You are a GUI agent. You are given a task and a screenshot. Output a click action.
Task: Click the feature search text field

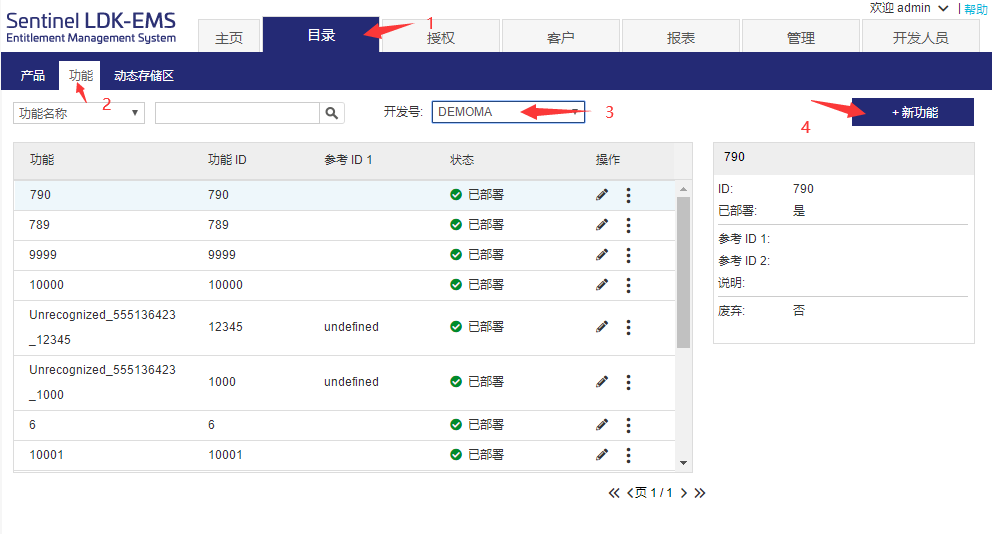237,113
